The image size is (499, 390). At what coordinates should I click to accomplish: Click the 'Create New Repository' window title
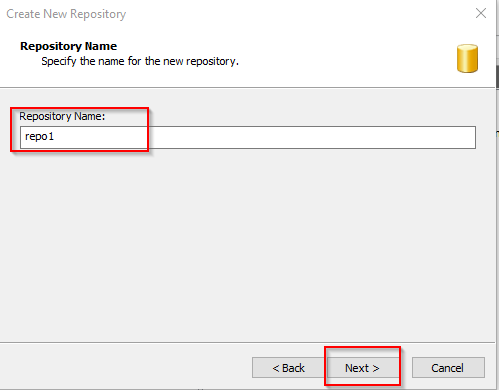66,14
